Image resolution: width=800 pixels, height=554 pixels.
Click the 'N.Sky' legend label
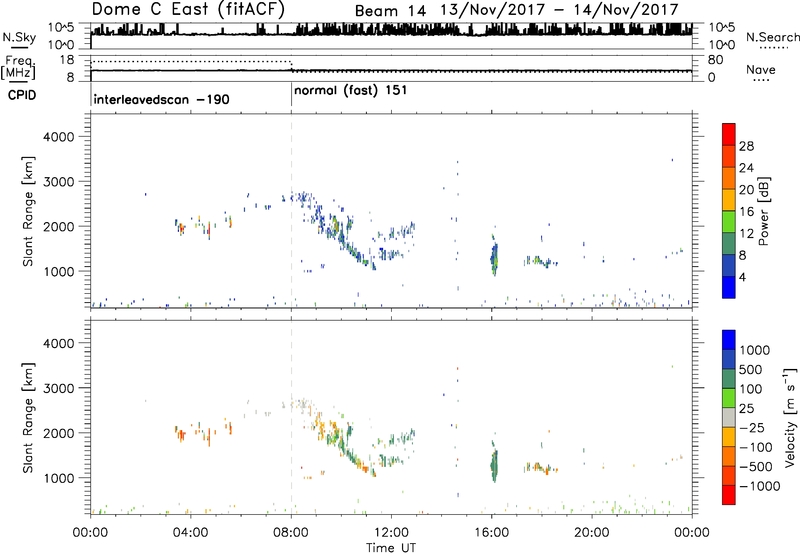tap(19, 37)
